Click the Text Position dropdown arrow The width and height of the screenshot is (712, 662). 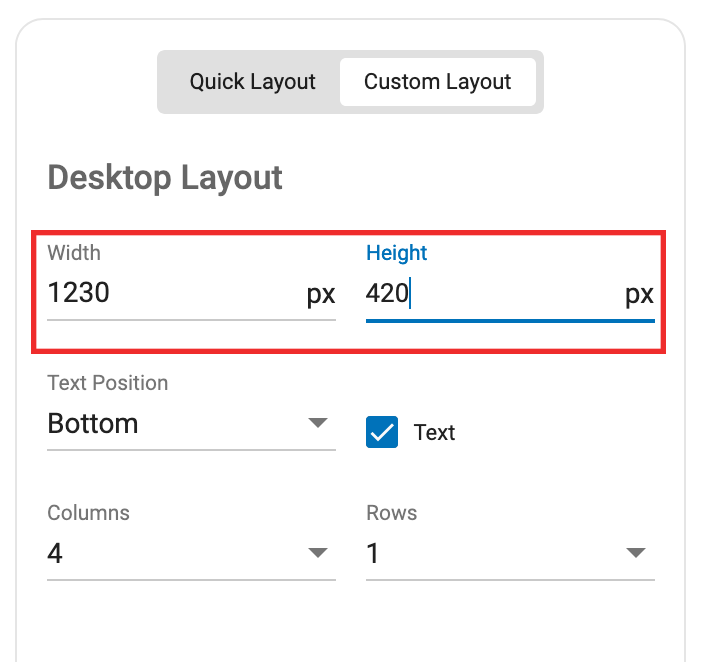318,423
